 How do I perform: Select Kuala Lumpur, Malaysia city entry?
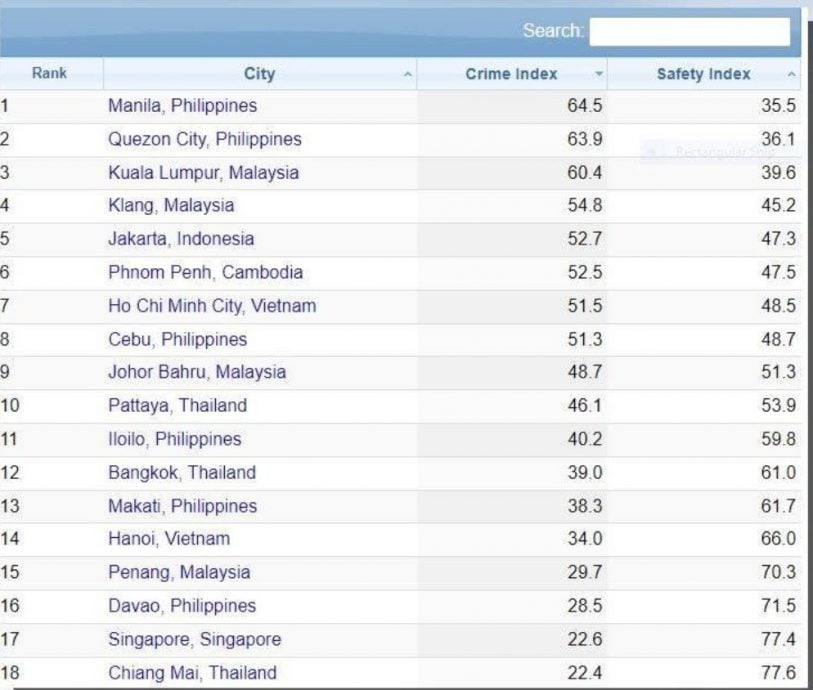[203, 172]
